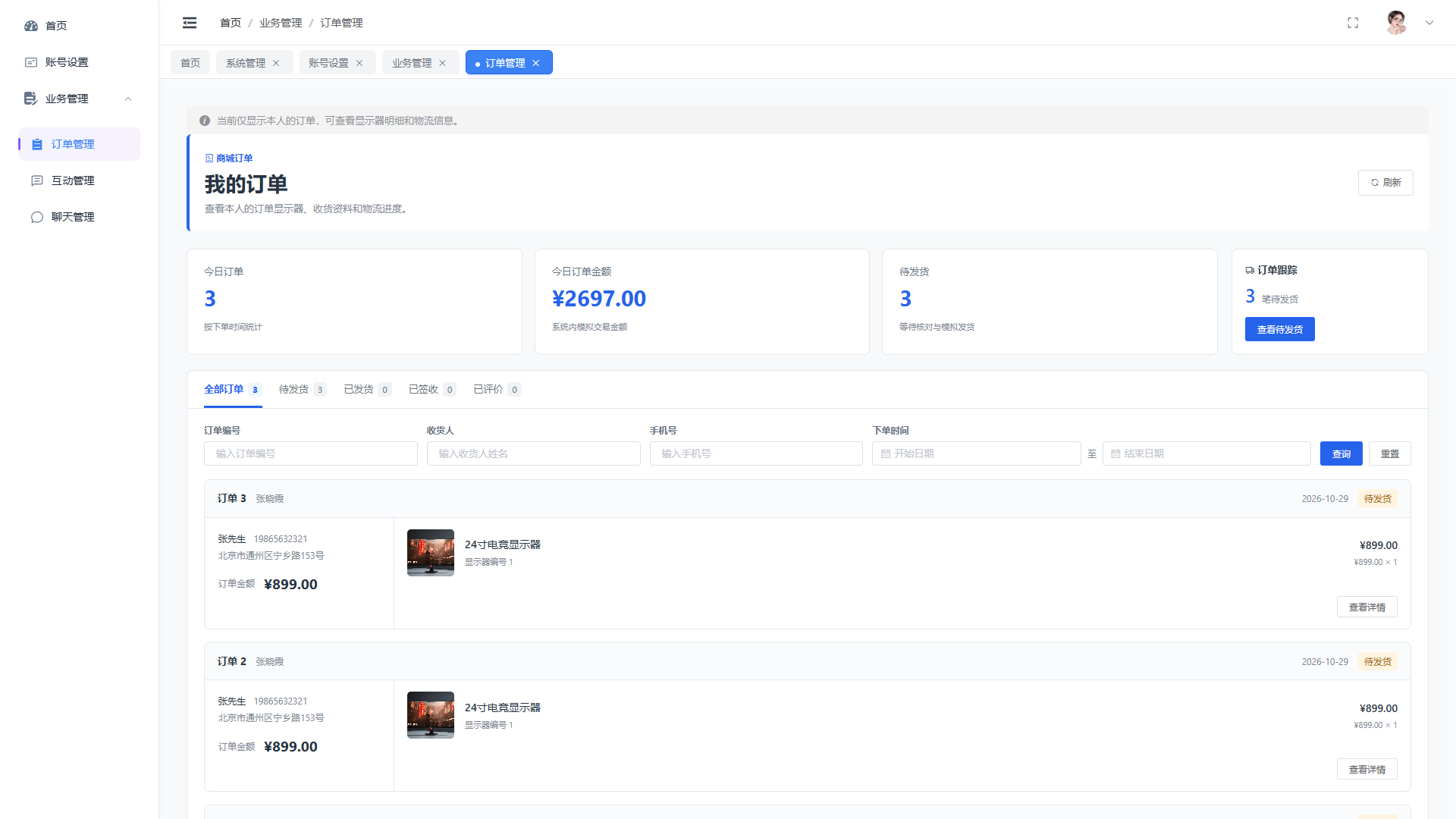Close the 业务管理 tab

(443, 63)
